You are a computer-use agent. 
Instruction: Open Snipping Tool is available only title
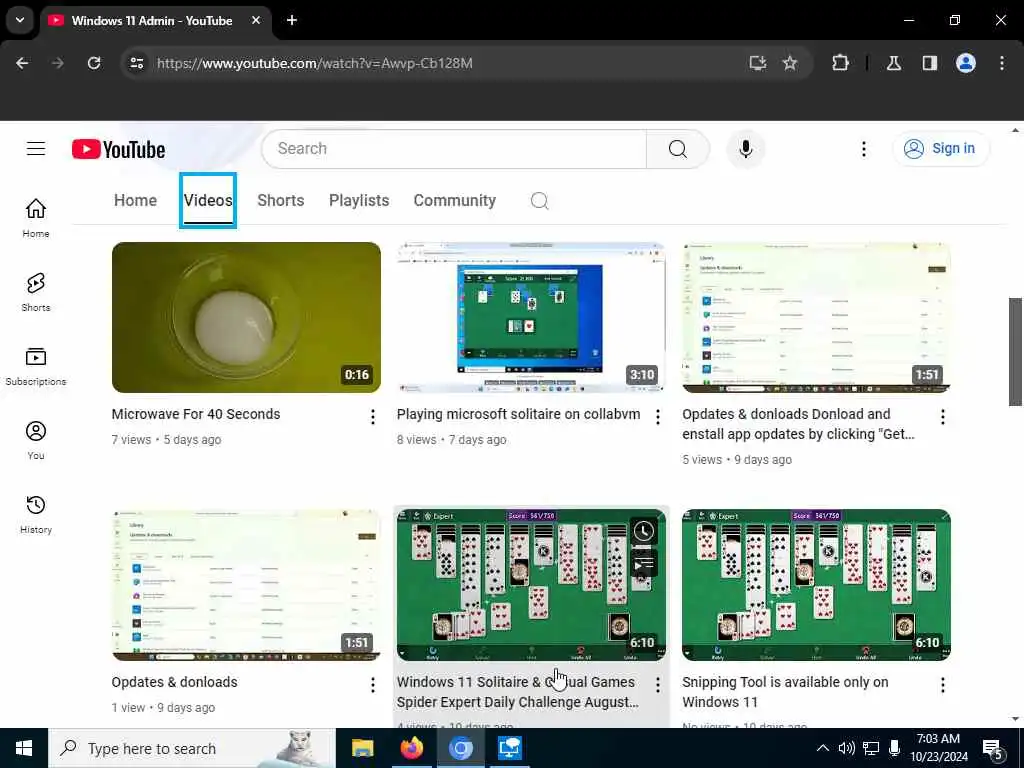(x=785, y=692)
